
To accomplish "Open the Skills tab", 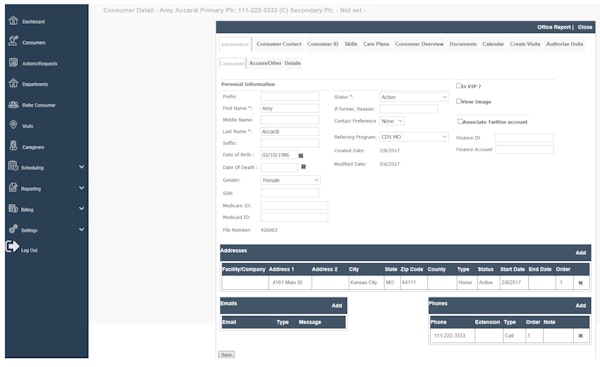I will coord(351,44).
